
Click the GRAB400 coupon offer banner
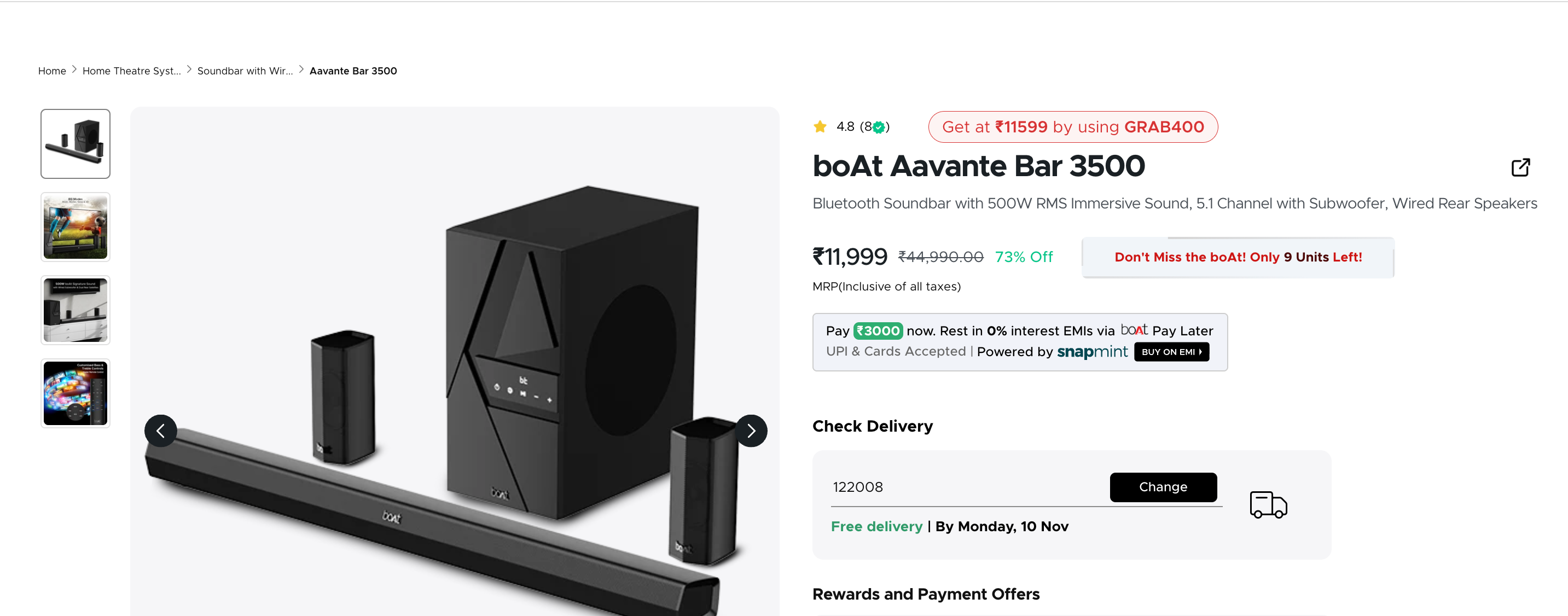(1072, 126)
